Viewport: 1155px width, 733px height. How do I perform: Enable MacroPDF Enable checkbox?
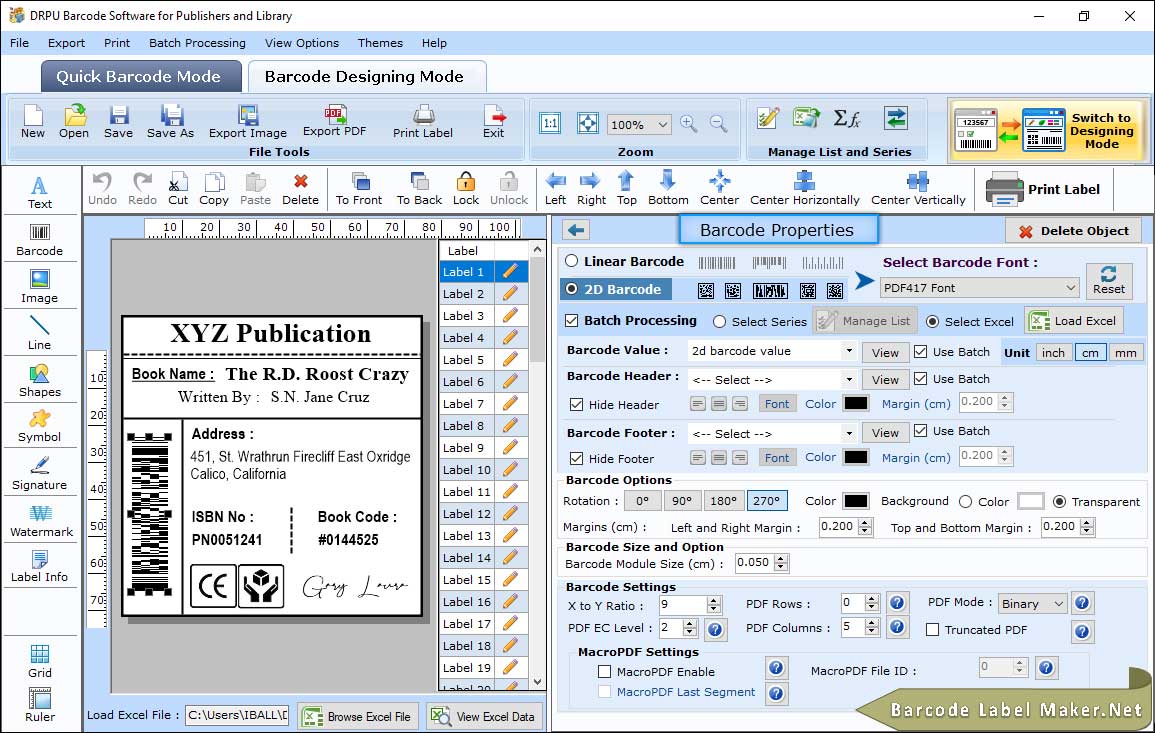[605, 672]
